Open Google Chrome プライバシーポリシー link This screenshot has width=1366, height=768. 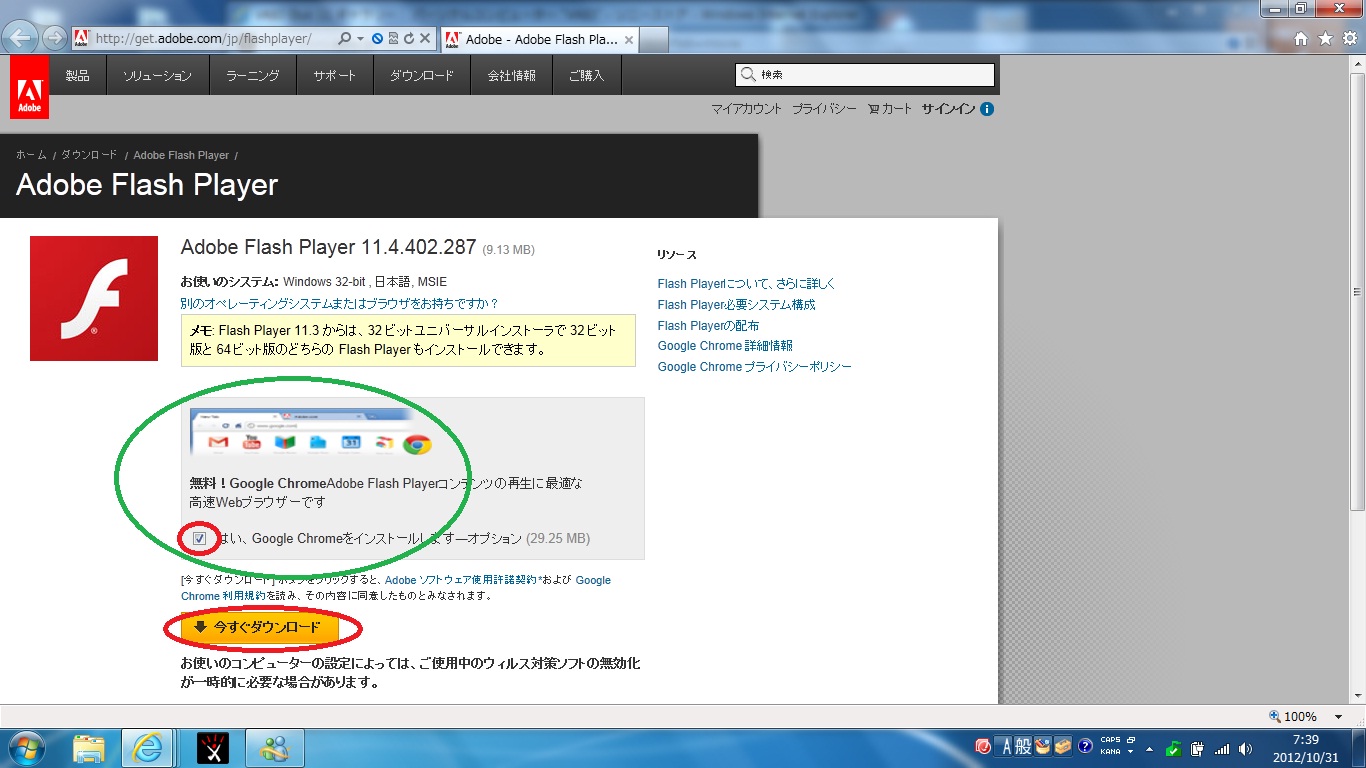click(755, 367)
